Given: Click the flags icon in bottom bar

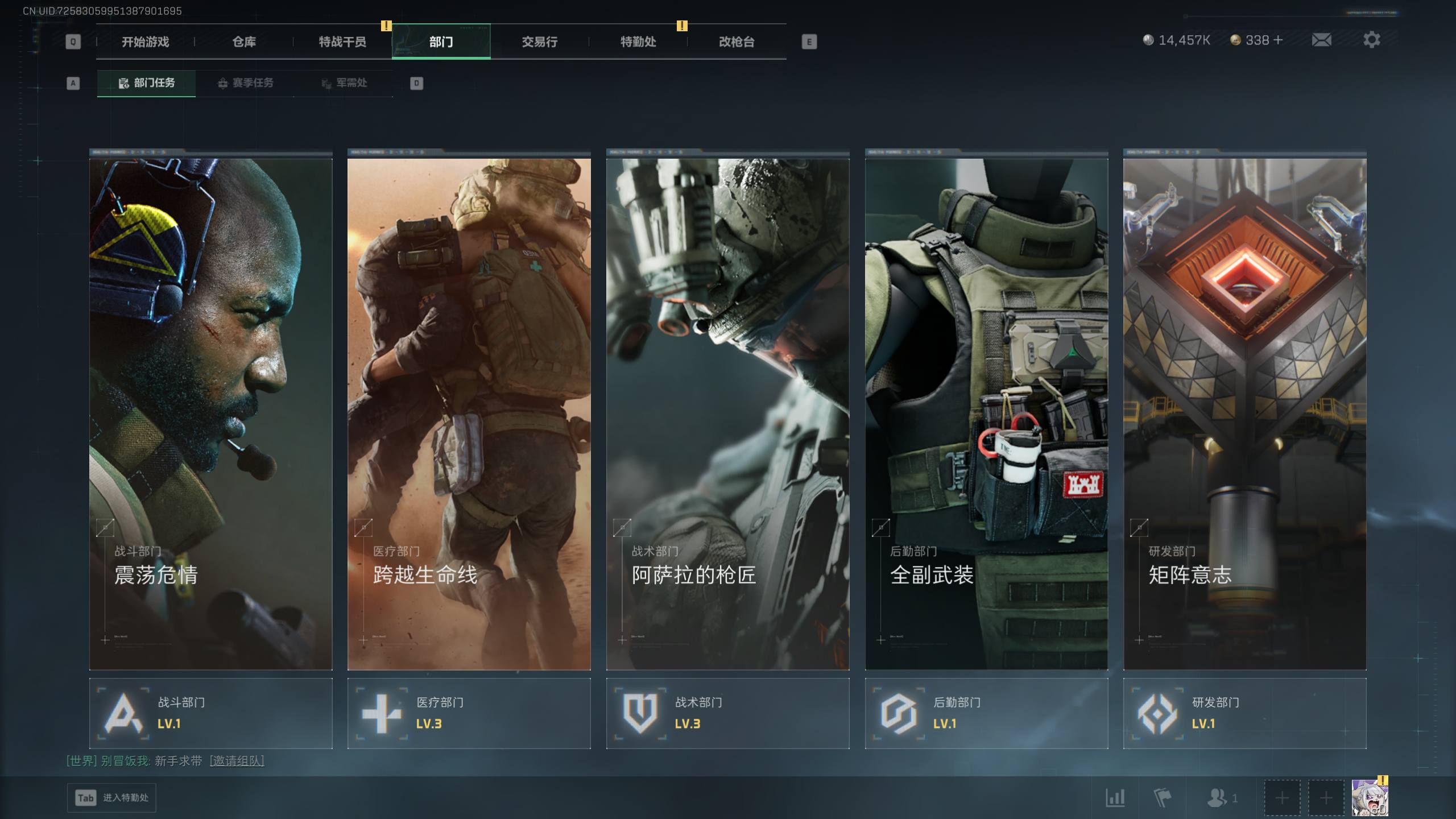Looking at the screenshot, I should (x=1162, y=797).
